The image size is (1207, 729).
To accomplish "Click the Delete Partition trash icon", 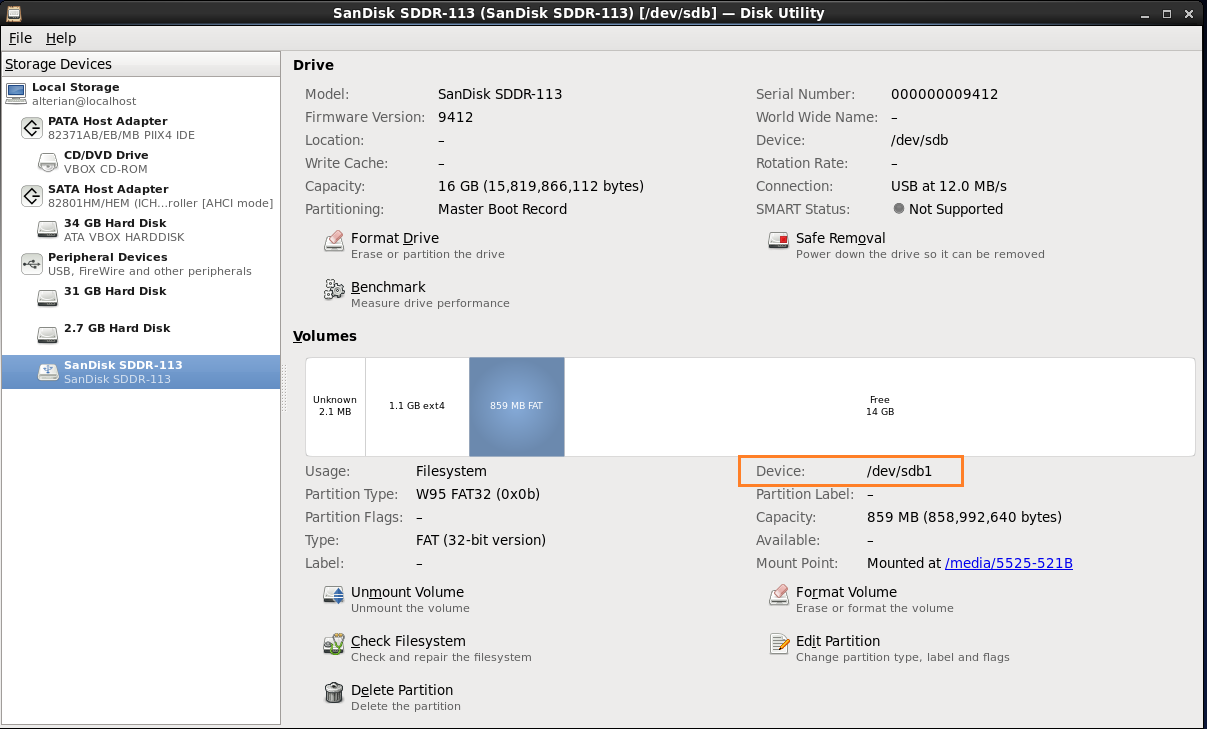I will [334, 693].
